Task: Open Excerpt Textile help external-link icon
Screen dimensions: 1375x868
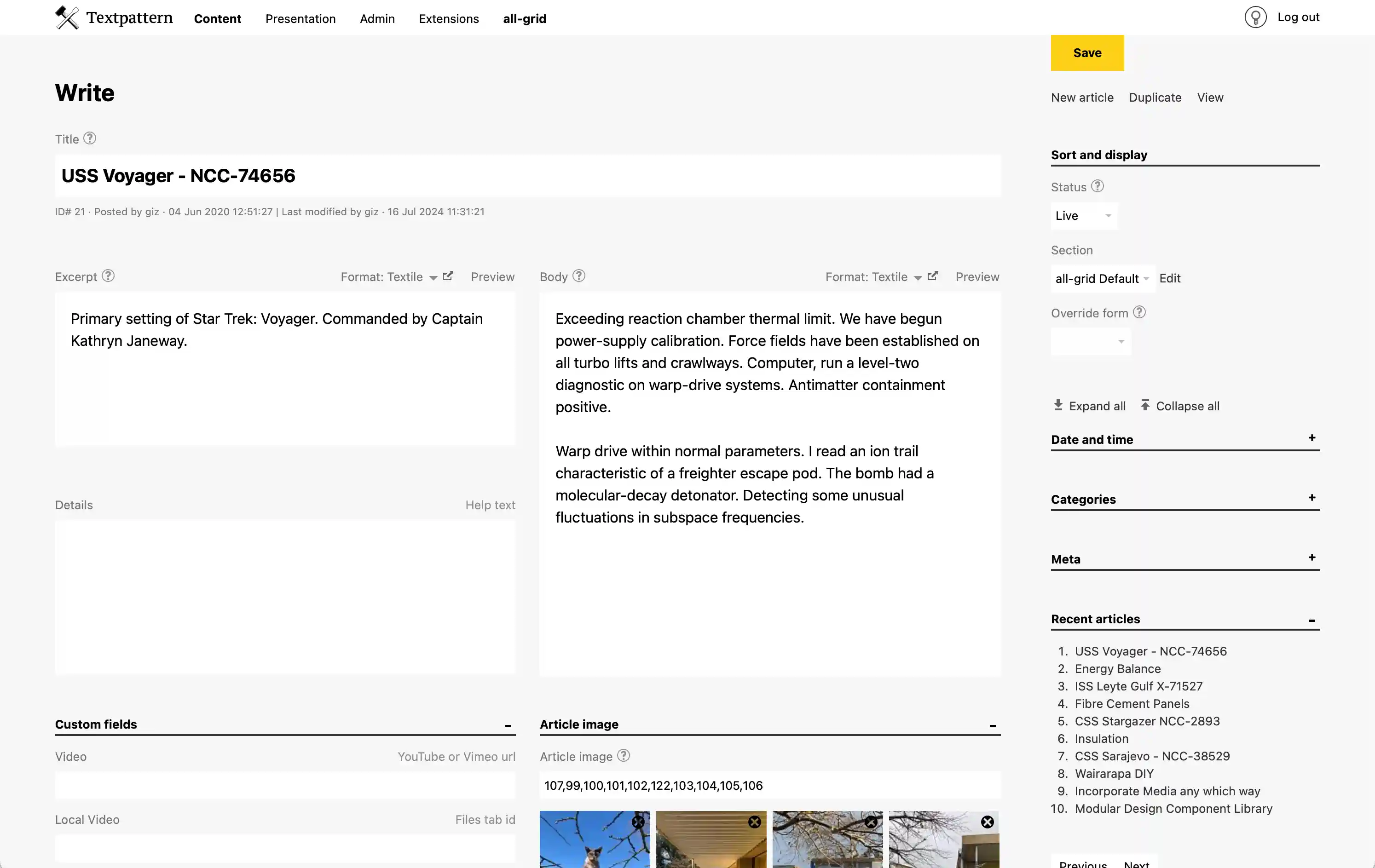Action: 448,276
